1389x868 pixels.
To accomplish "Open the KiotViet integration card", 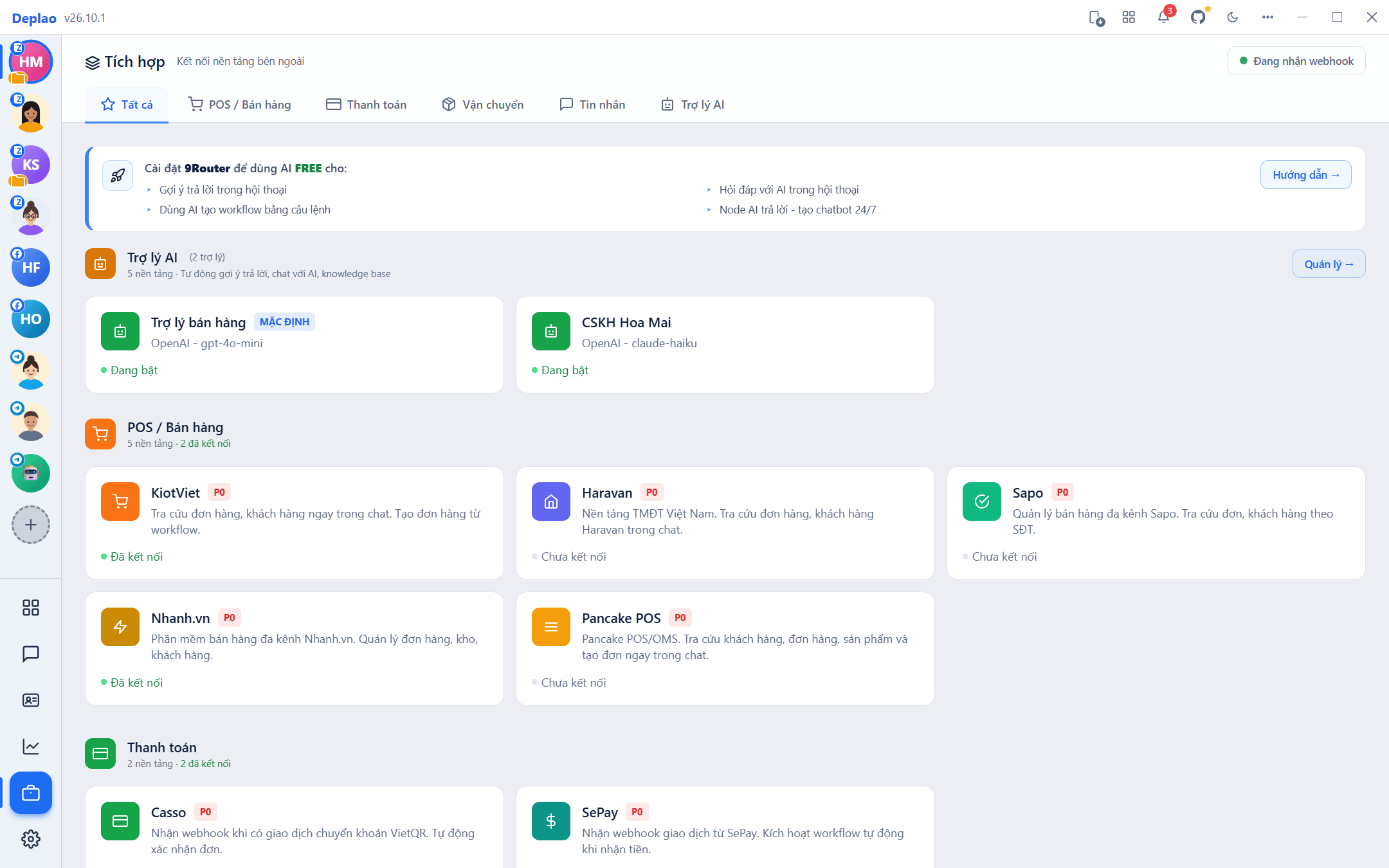I will pyautogui.click(x=295, y=523).
